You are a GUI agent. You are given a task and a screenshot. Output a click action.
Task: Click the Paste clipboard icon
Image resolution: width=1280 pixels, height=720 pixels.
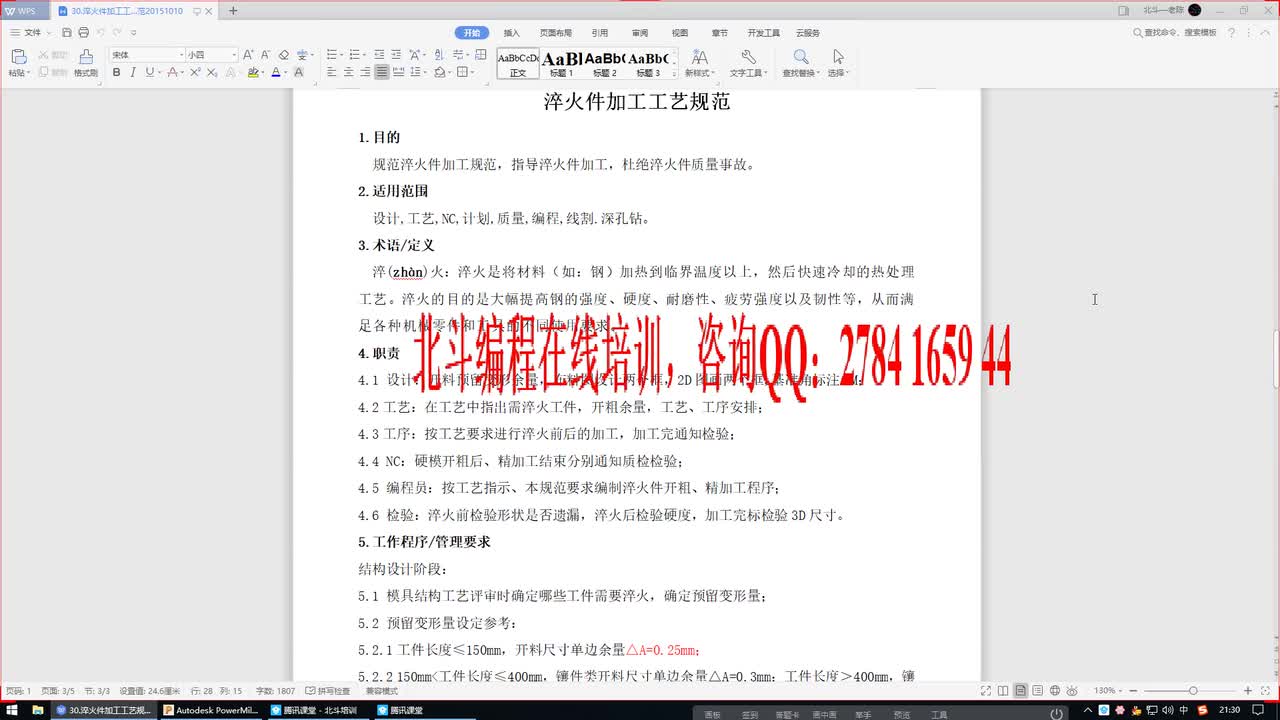pyautogui.click(x=17, y=56)
